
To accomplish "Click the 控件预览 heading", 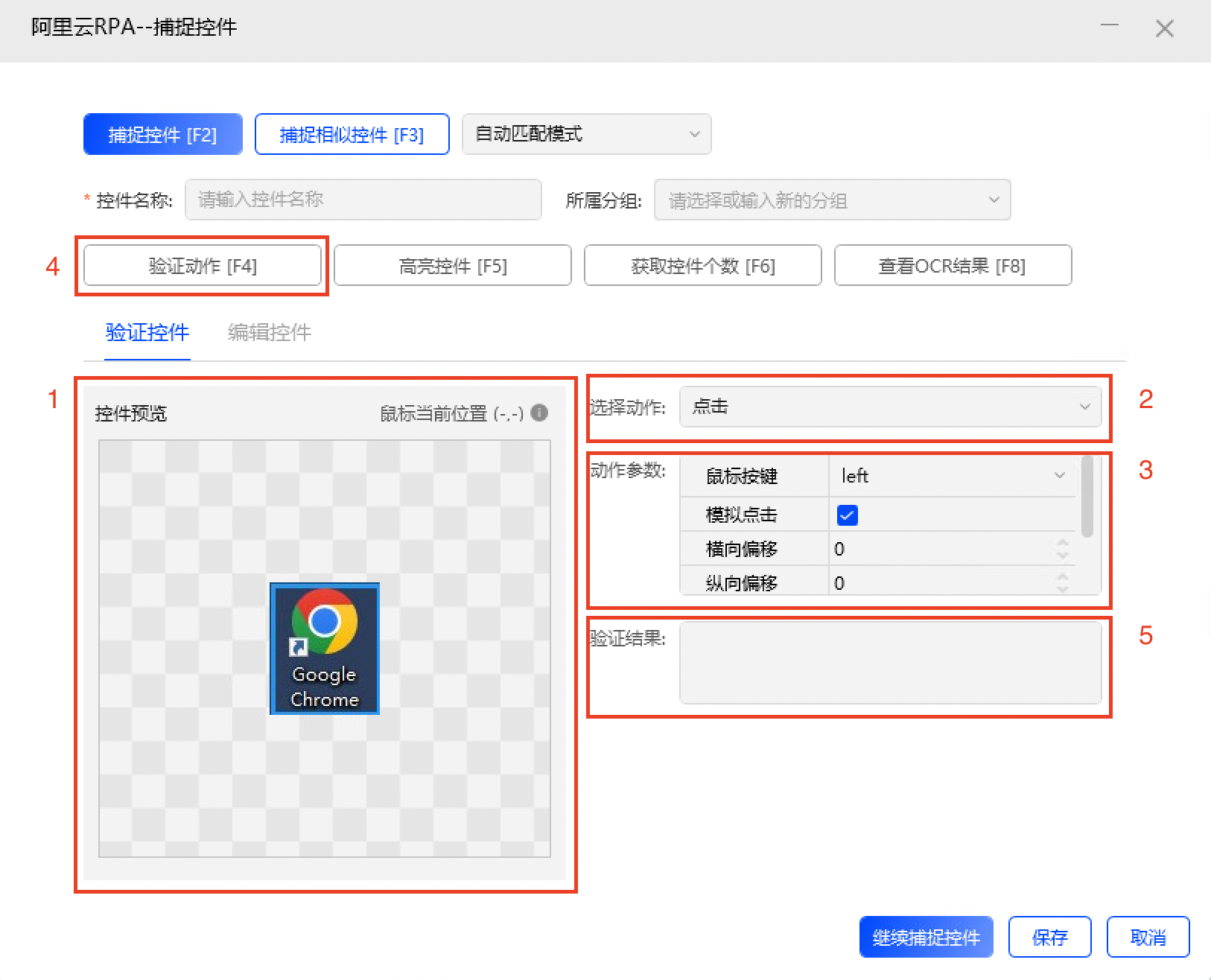I will 131,413.
